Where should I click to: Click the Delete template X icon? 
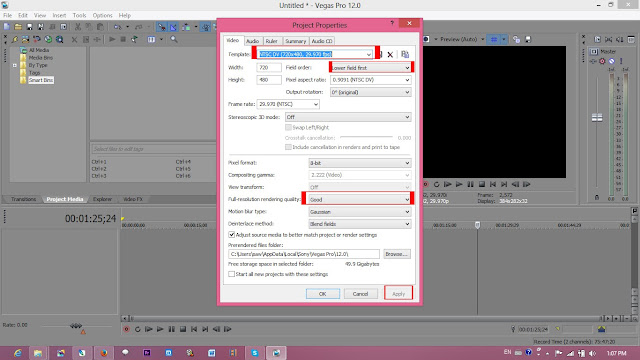390,54
